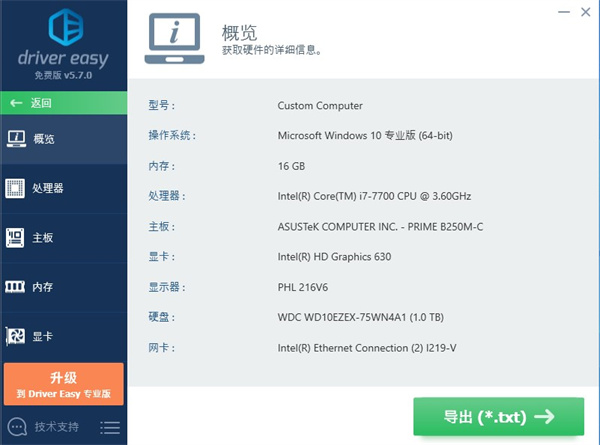Select the WDC WD10EZEX hard disk value
Viewport: 600px width, 445px height.
(361, 318)
